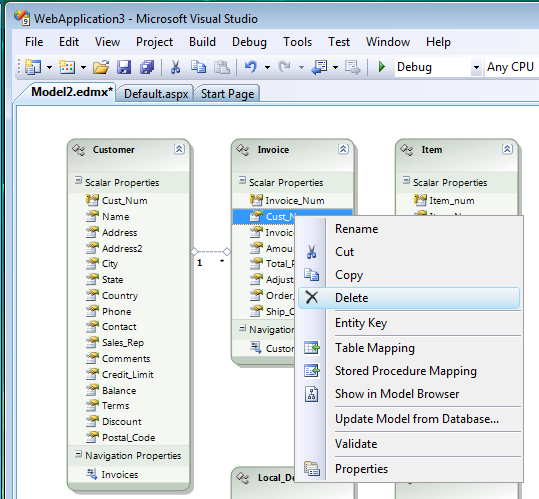Collapse Customer Scalar Properties section
The width and height of the screenshot is (539, 499).
tap(79, 180)
